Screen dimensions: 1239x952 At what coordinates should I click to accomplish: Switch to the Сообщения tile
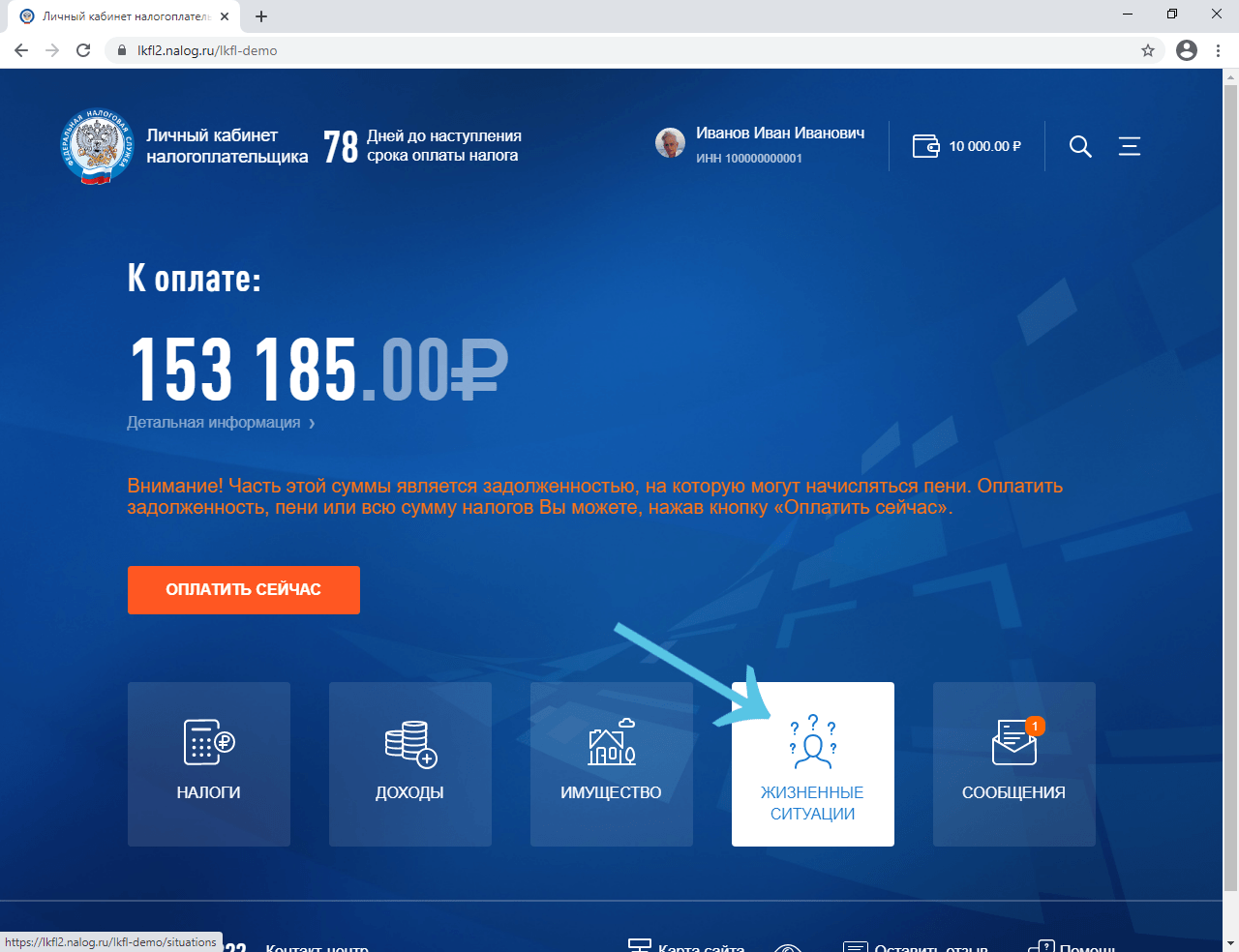(x=1013, y=764)
